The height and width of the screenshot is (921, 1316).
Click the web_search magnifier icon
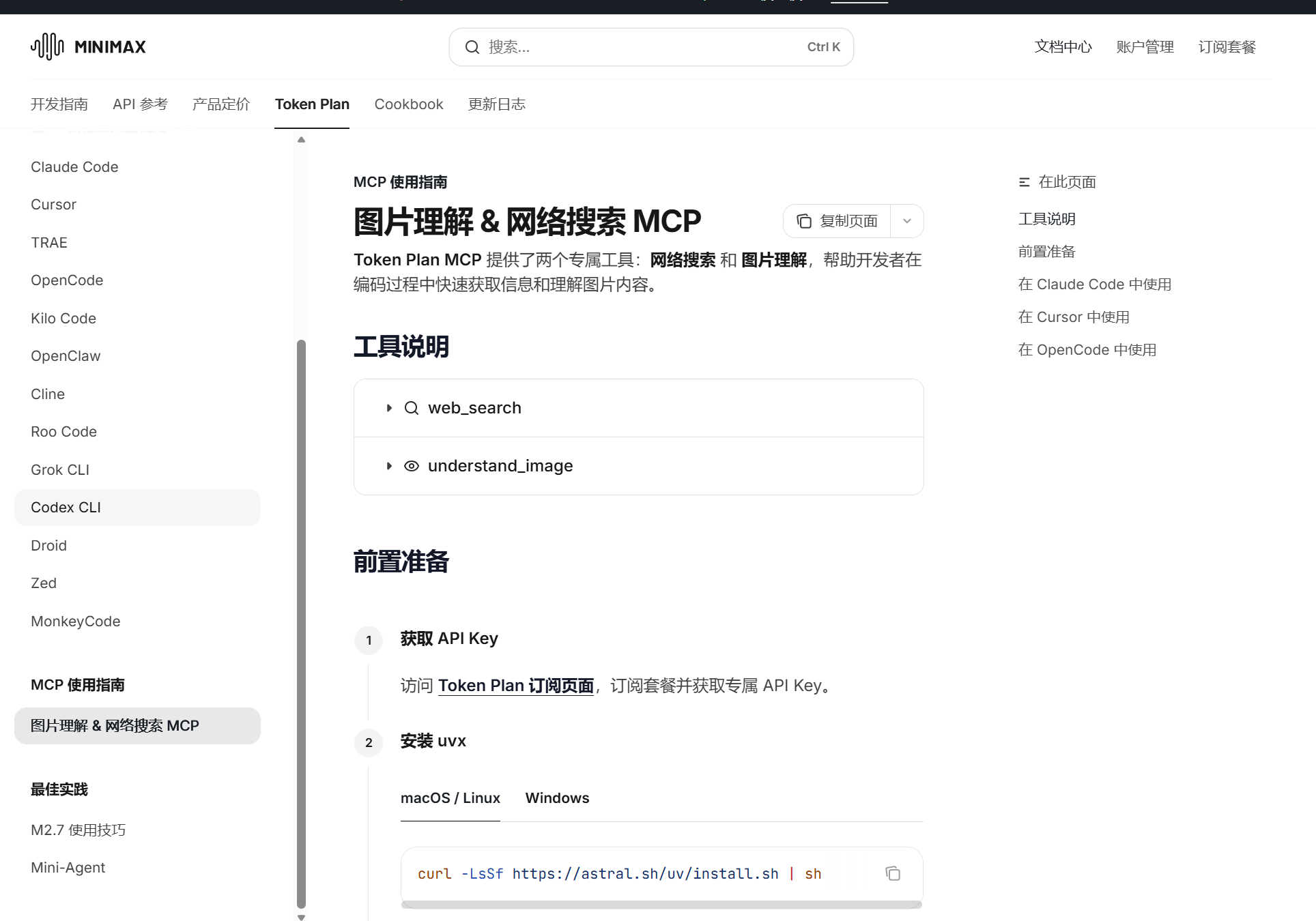pyautogui.click(x=411, y=408)
